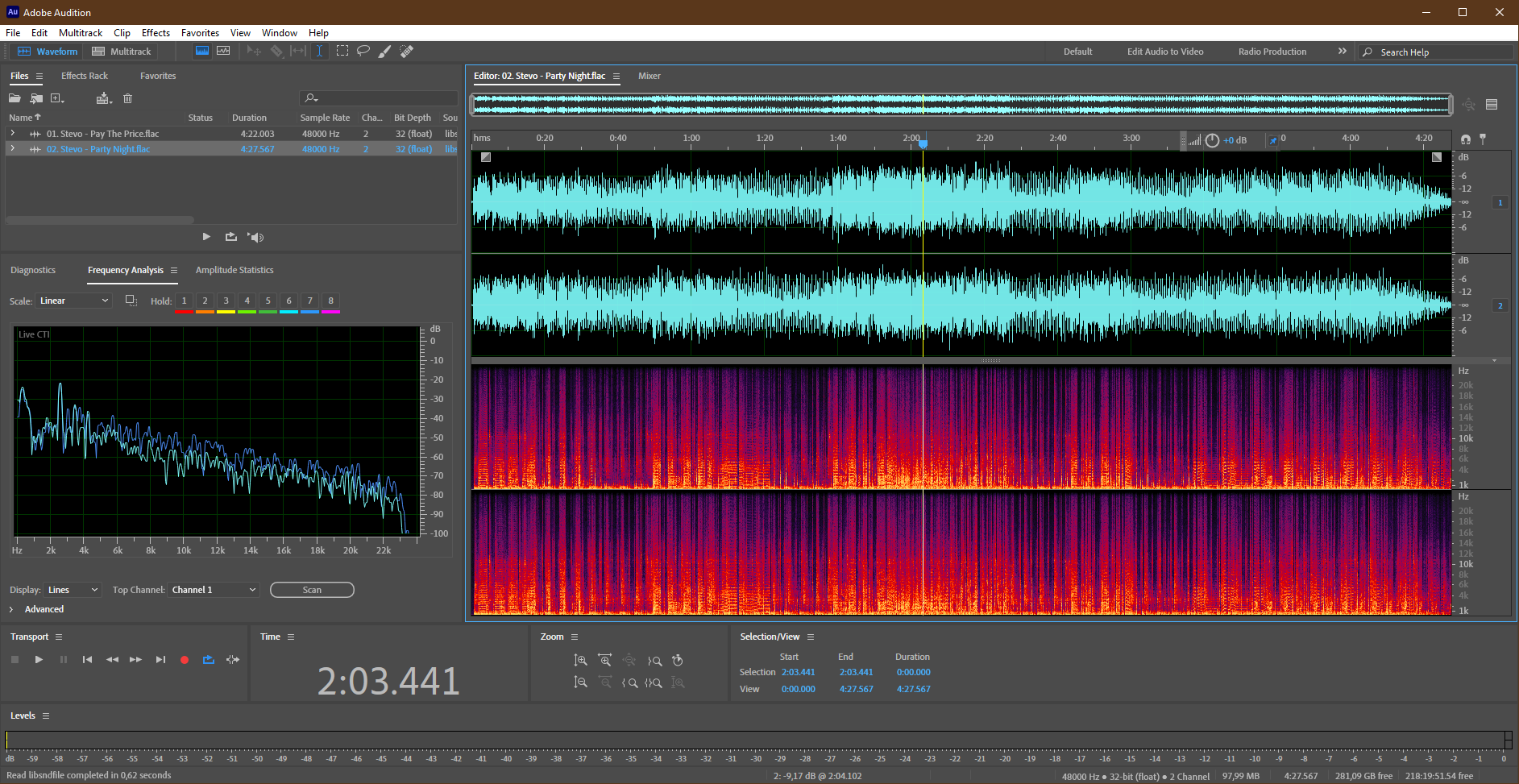Viewport: 1519px width, 784px height.
Task: Play the file from Files panel preview
Action: coord(206,237)
